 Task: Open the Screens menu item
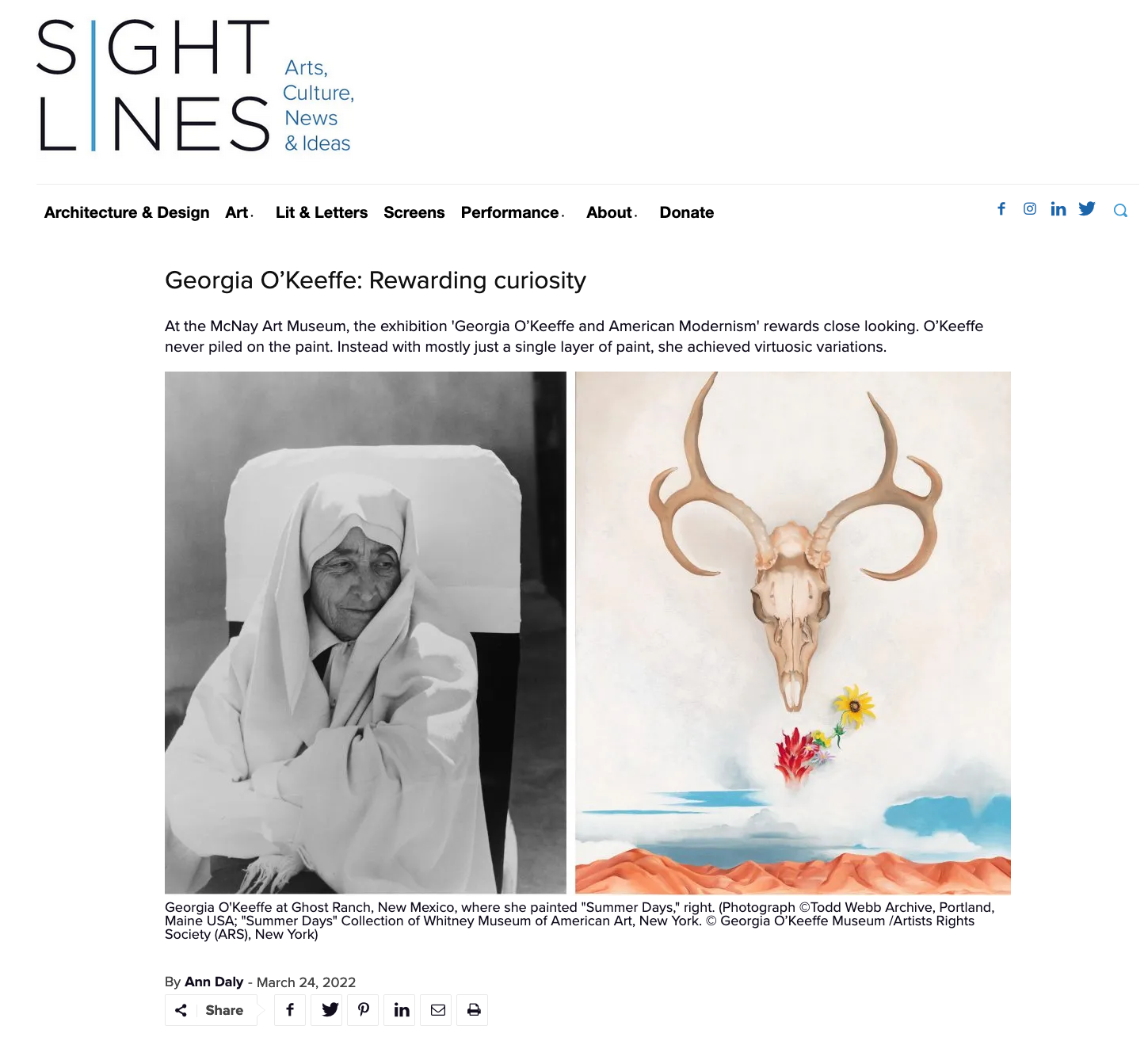[x=414, y=212]
